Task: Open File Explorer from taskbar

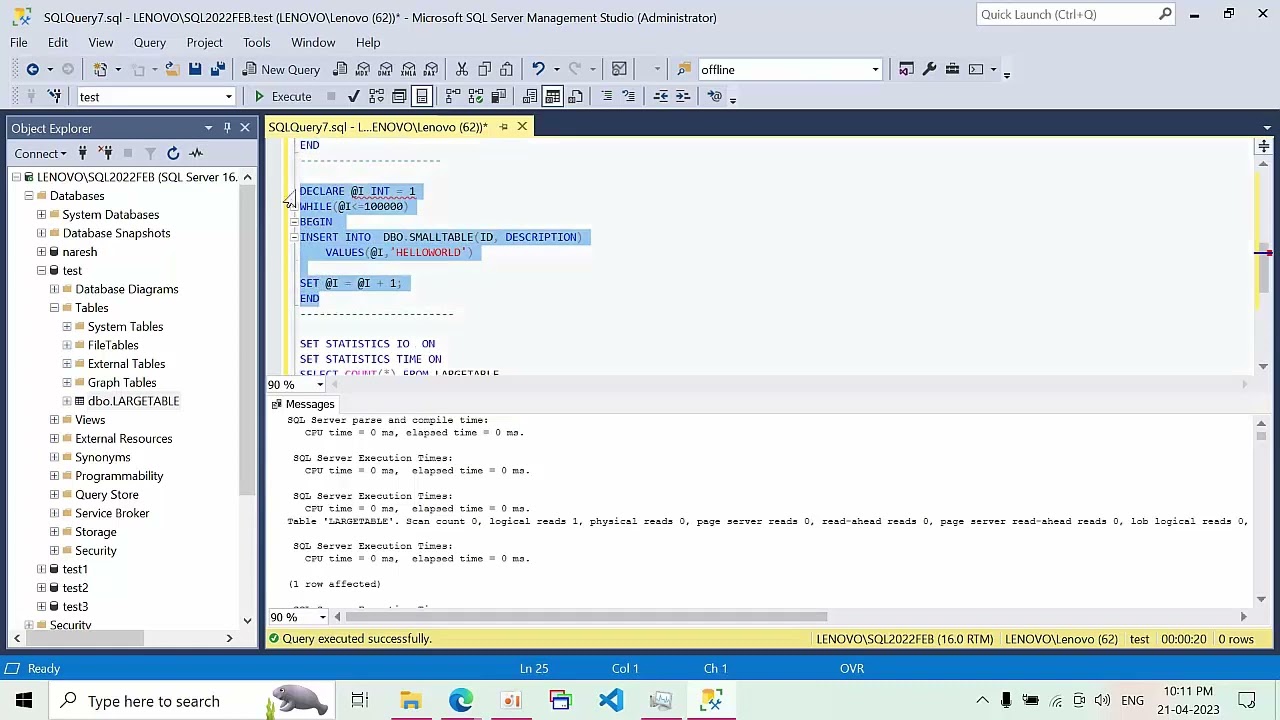Action: 410,701
